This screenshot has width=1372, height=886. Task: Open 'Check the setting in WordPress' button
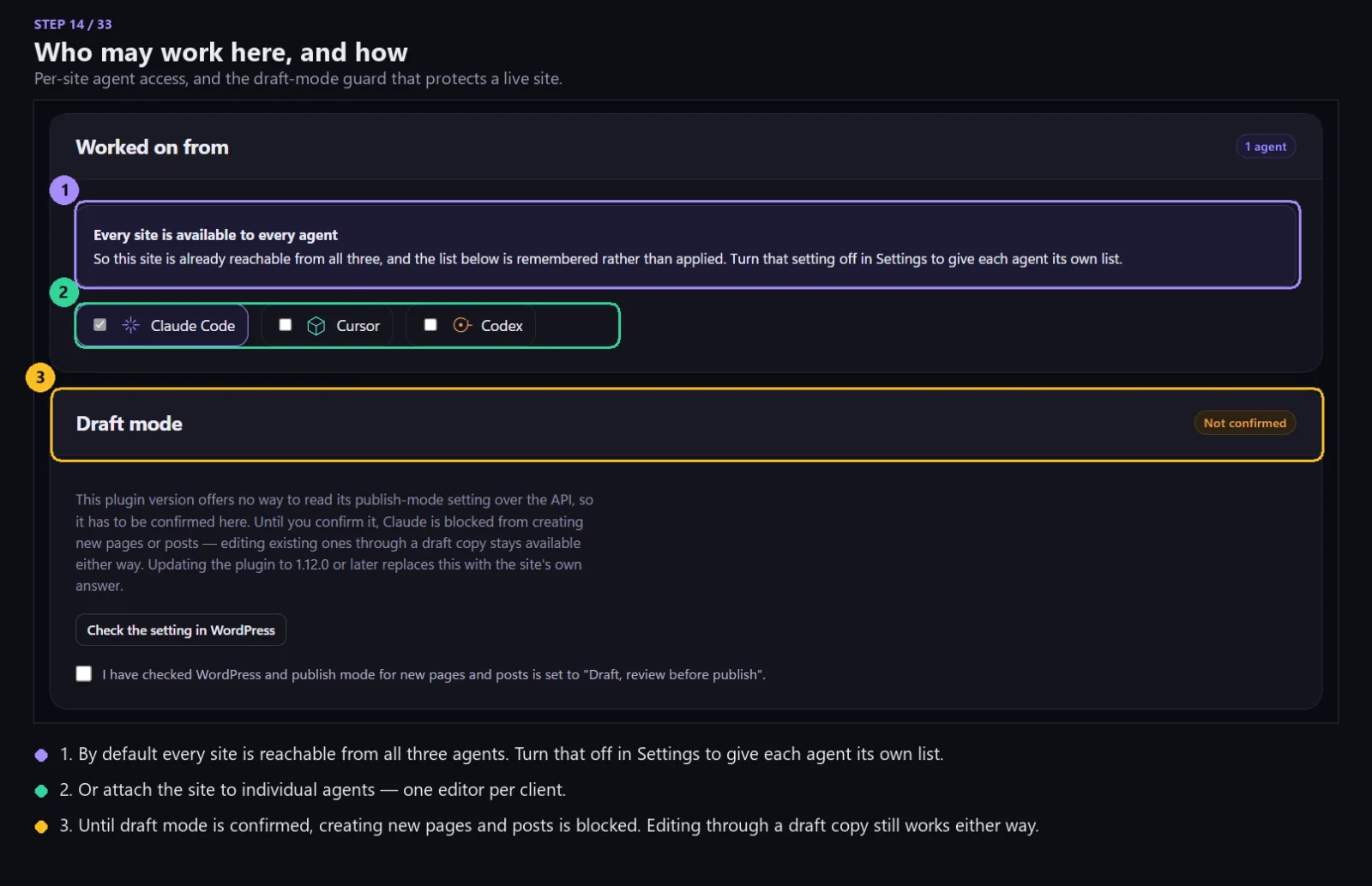click(x=181, y=630)
